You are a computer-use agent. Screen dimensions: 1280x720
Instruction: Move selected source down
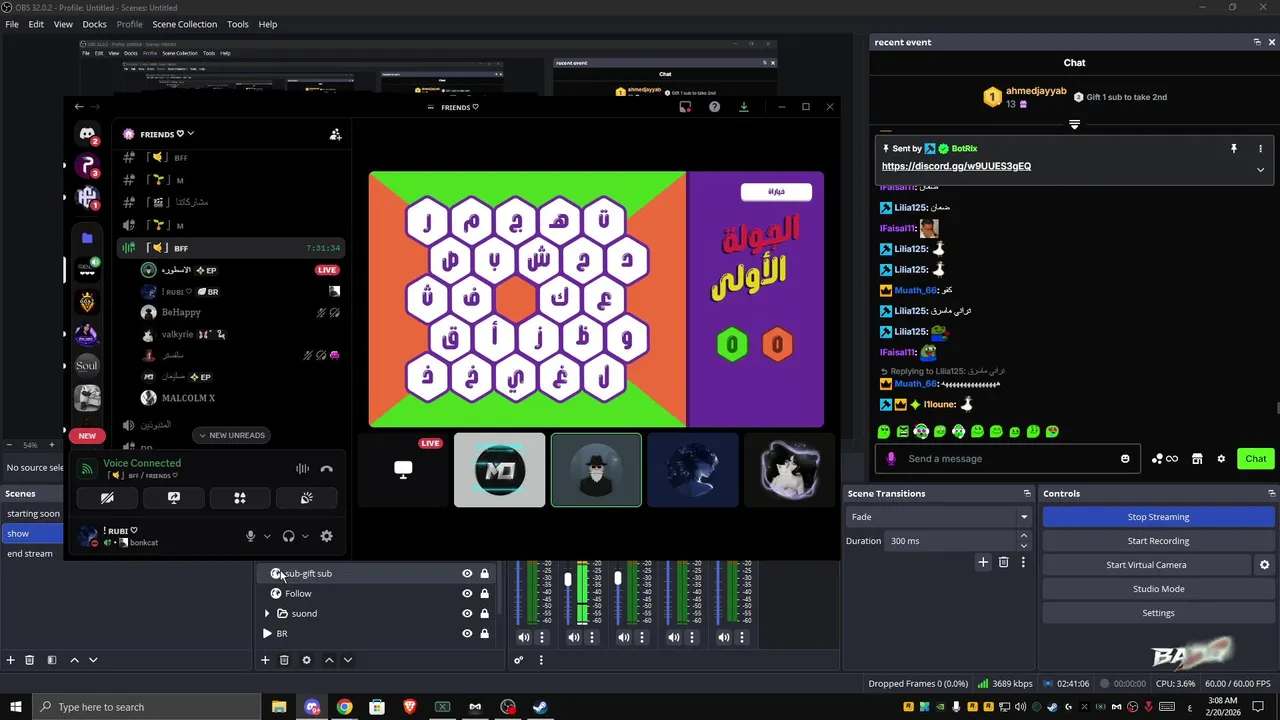[x=348, y=660]
